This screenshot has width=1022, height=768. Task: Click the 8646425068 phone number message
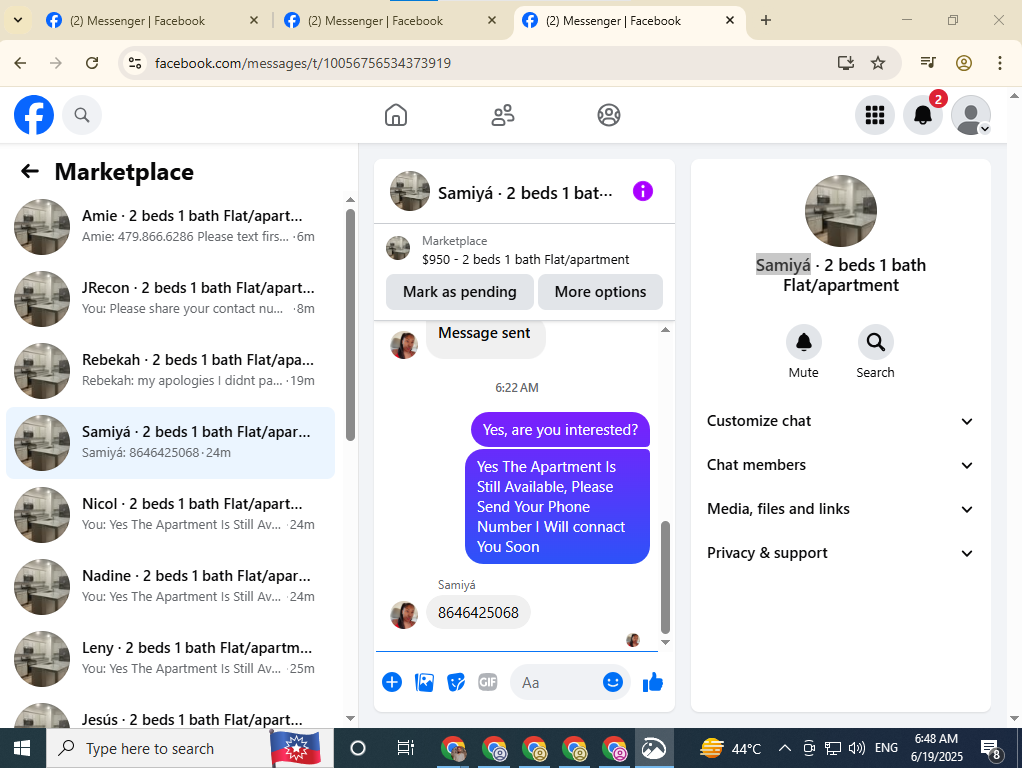click(x=478, y=613)
